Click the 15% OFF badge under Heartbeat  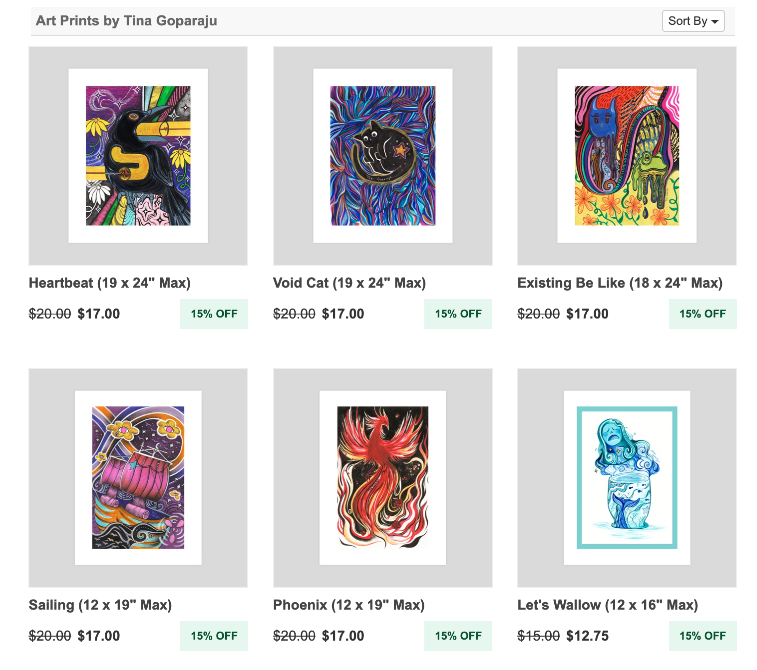214,314
